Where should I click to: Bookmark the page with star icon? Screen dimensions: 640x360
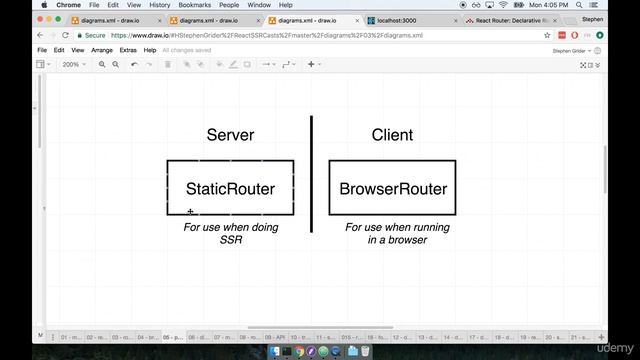click(x=547, y=36)
